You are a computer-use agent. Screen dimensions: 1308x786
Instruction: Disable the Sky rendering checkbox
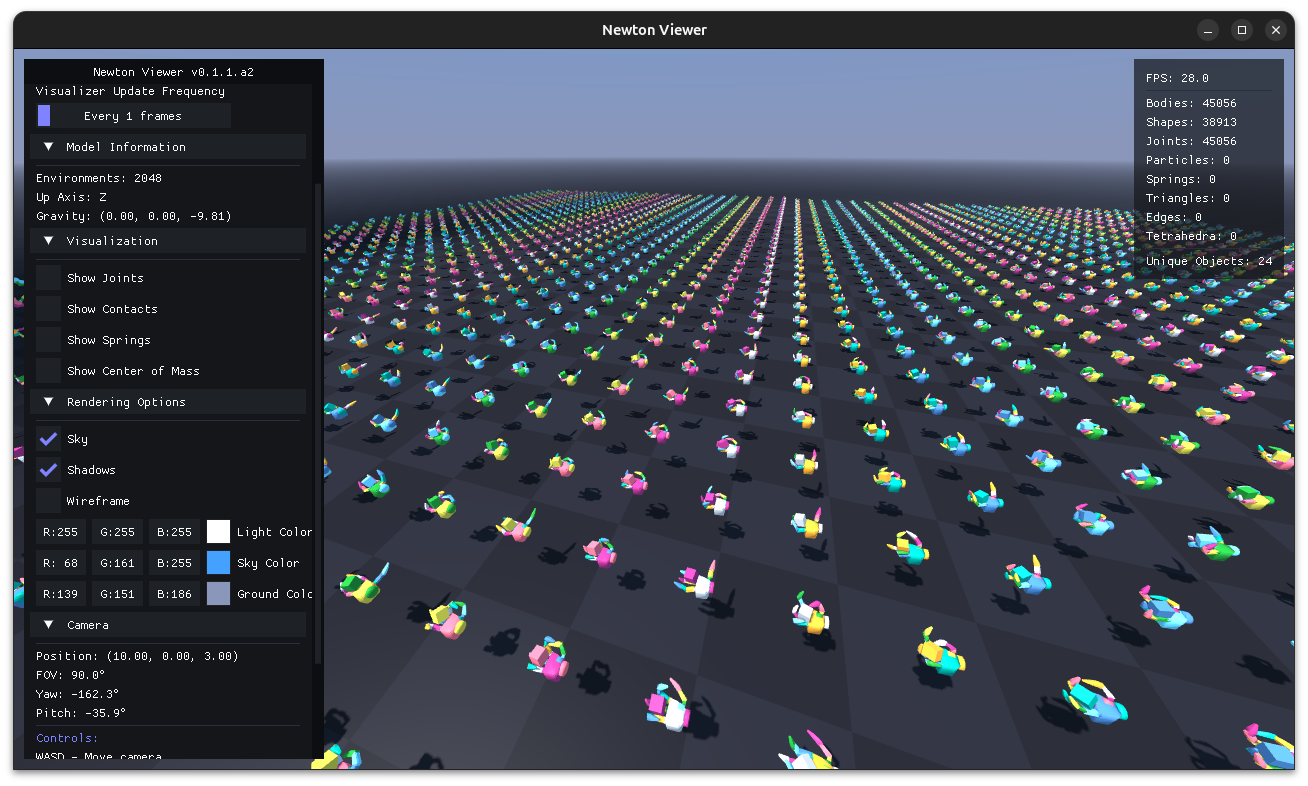pyautogui.click(x=49, y=439)
